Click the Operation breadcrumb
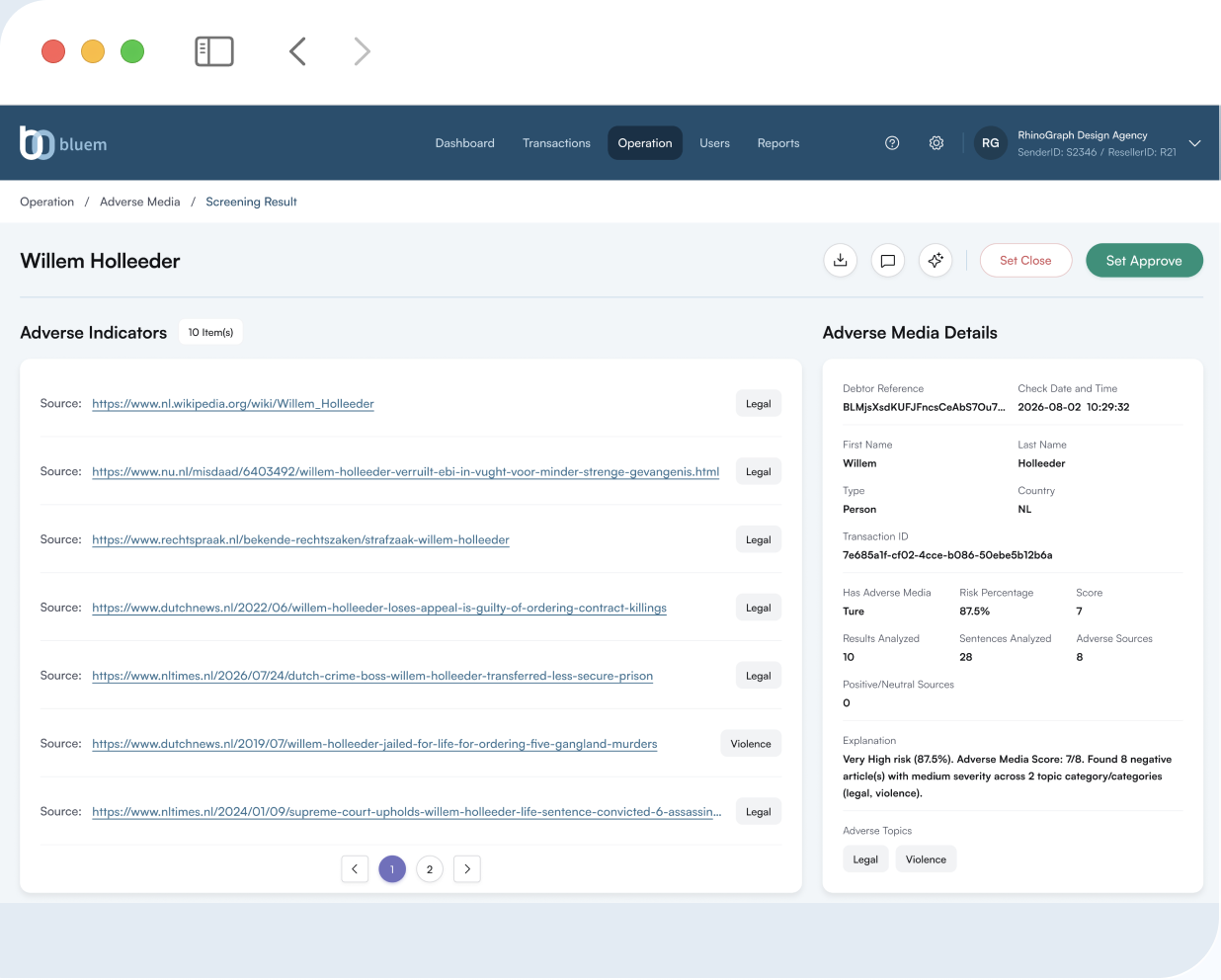Screen dimensions: 1221x980 pos(47,202)
